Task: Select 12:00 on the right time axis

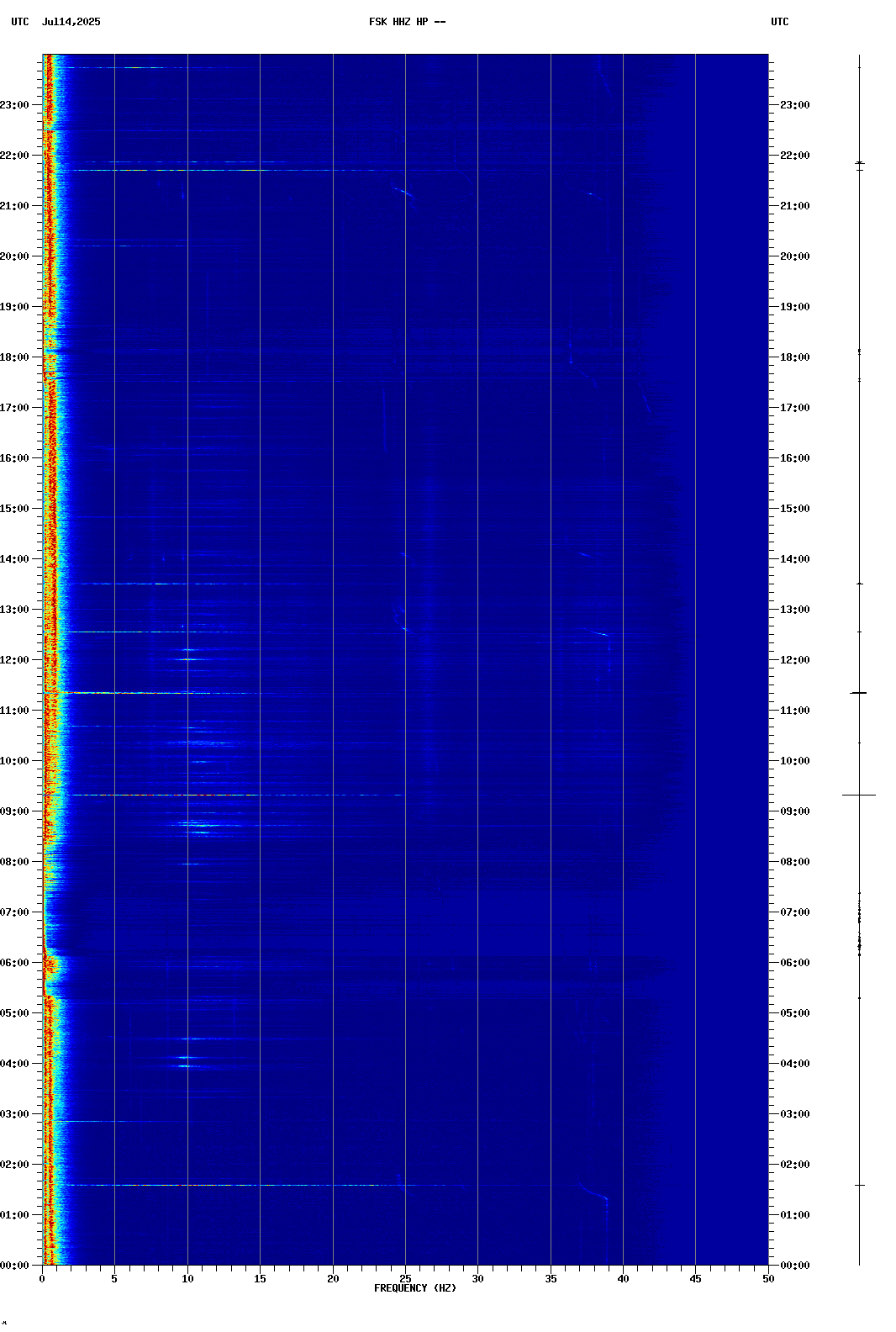Action: tap(795, 660)
